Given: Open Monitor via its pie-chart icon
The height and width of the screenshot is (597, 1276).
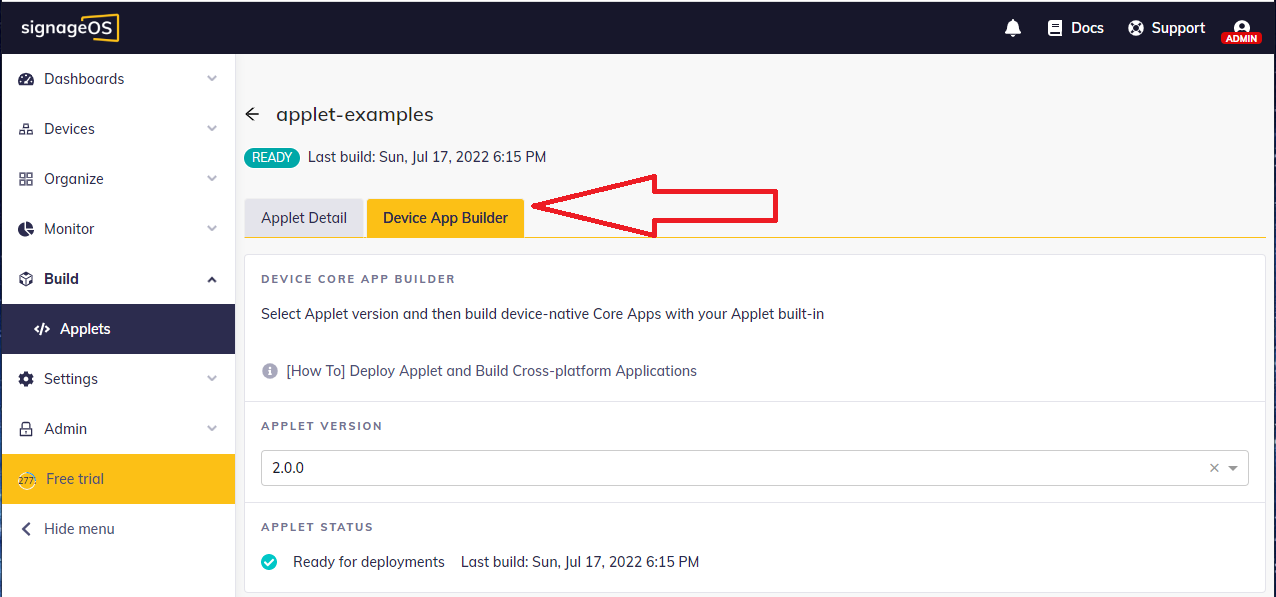Looking at the screenshot, I should (25, 228).
